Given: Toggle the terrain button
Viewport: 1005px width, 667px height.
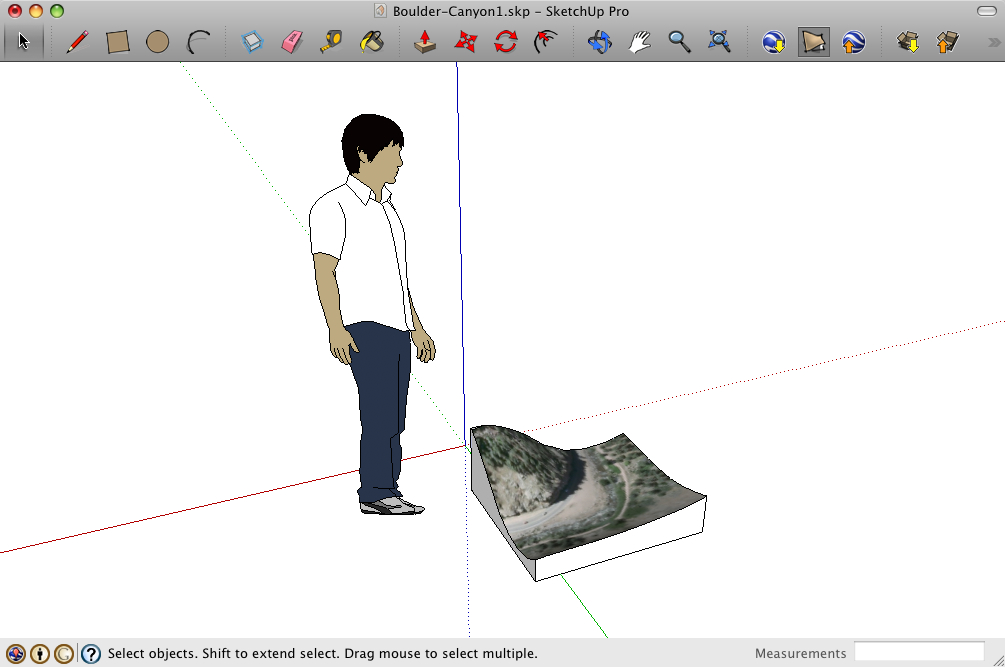Looking at the screenshot, I should (x=813, y=42).
